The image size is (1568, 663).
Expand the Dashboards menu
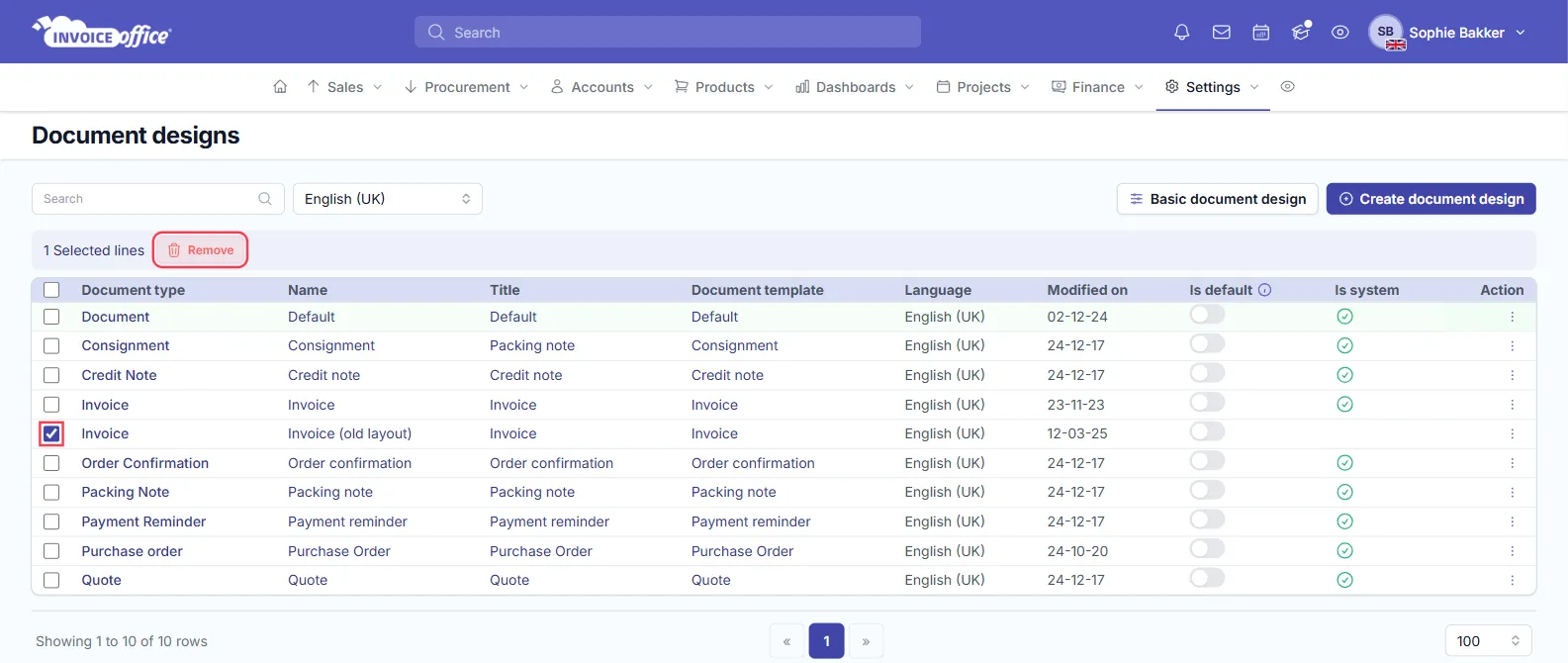click(855, 87)
